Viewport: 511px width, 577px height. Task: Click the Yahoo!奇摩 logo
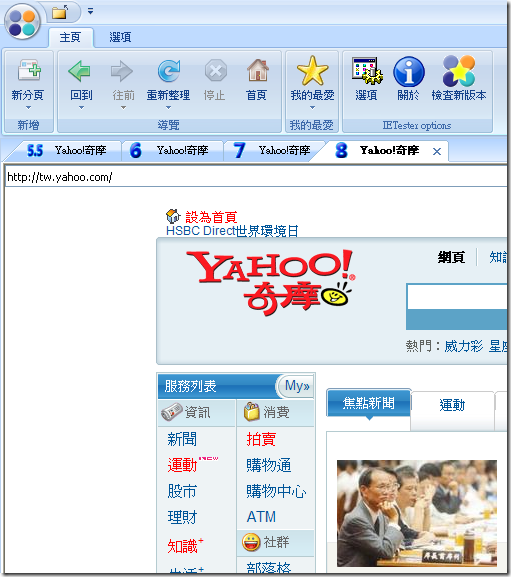270,283
